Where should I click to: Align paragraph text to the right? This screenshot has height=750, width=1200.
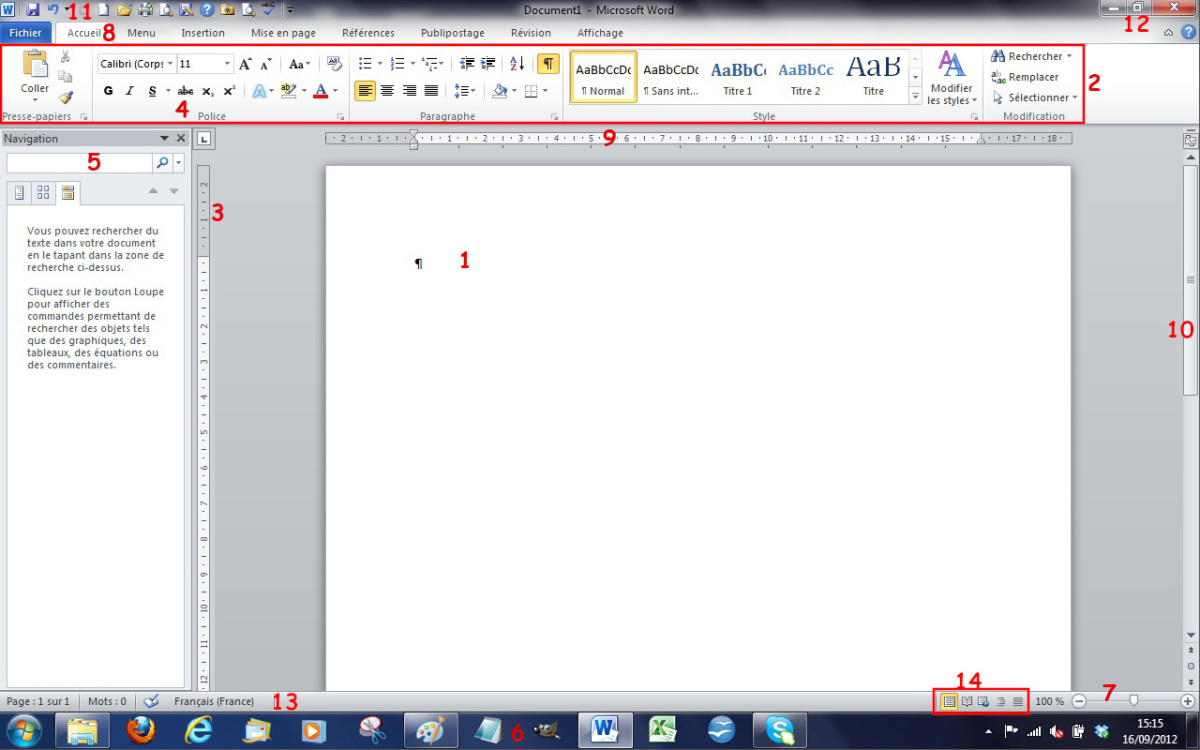coord(409,91)
